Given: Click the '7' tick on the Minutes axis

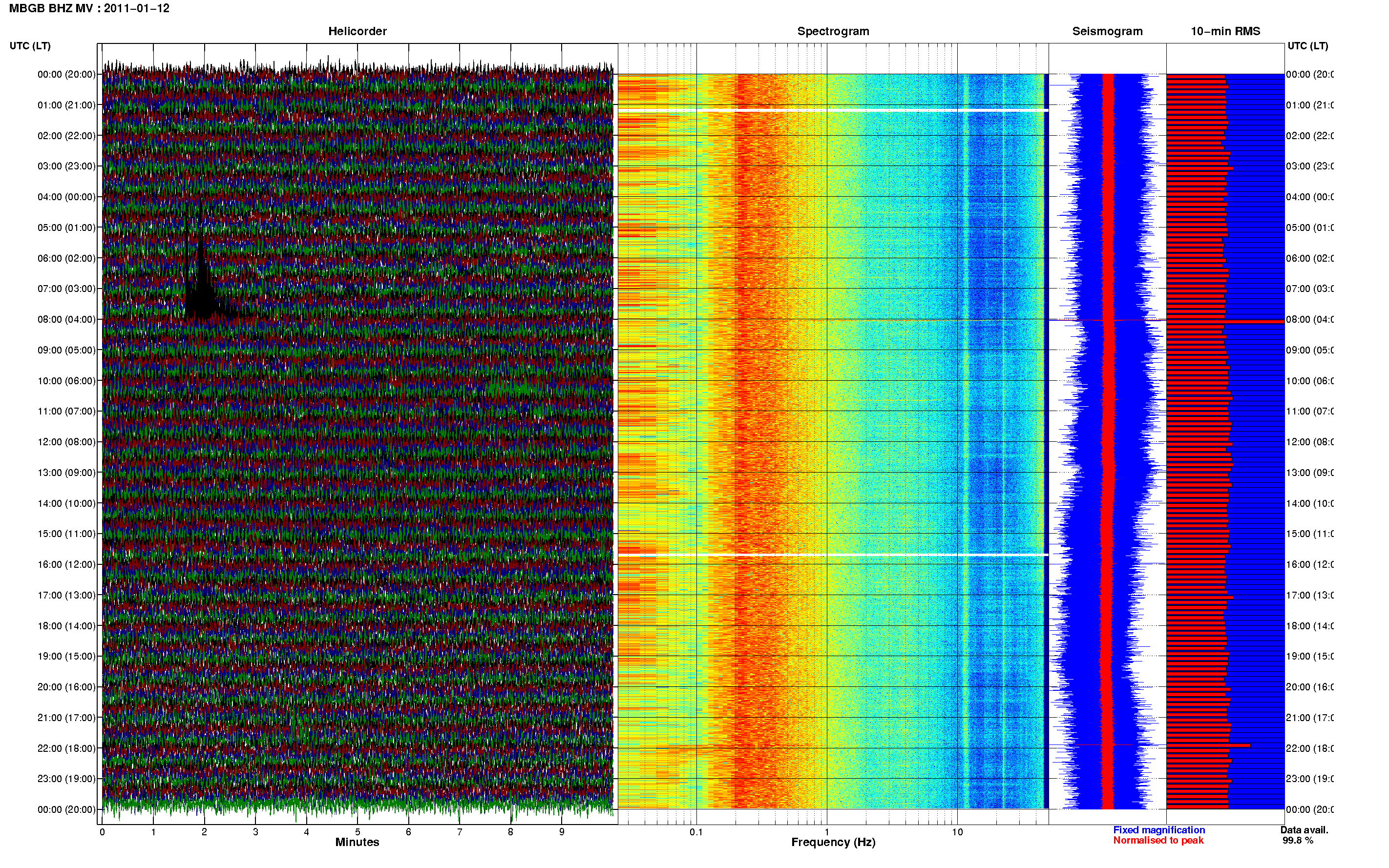Looking at the screenshot, I should click(460, 832).
